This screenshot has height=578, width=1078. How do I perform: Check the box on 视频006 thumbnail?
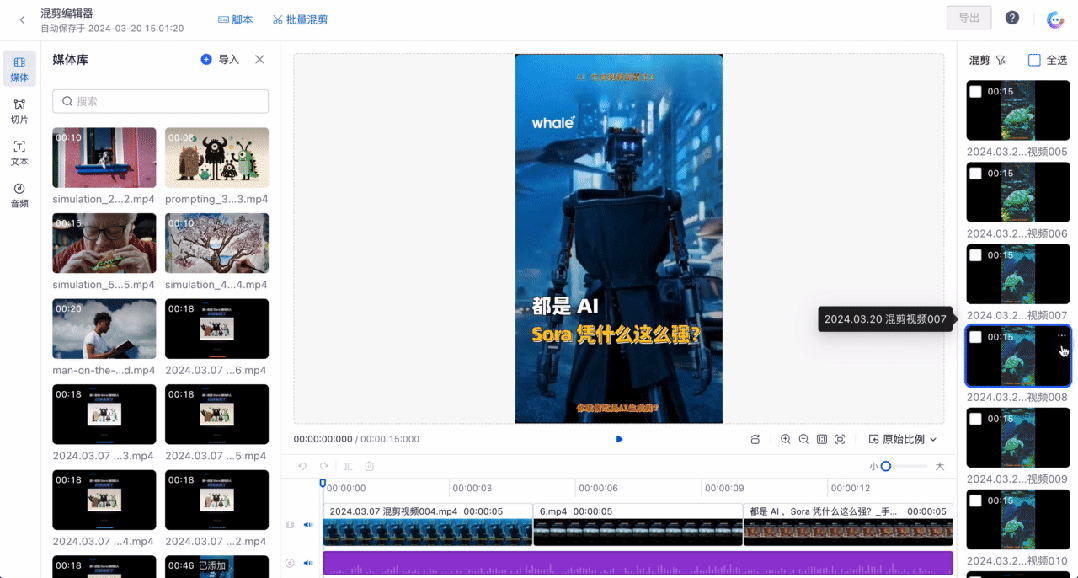coord(975,173)
